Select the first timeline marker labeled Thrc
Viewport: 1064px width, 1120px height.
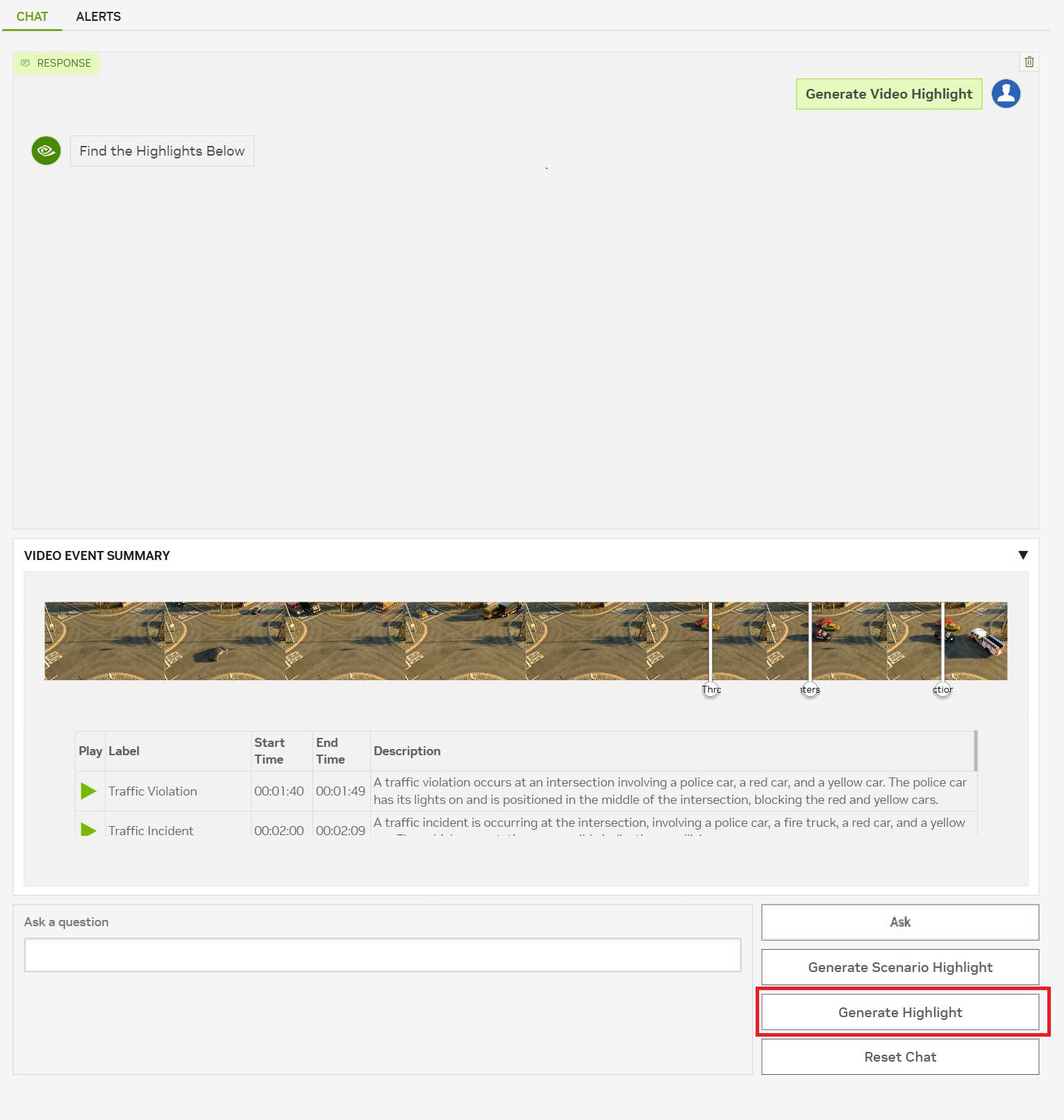coord(710,689)
